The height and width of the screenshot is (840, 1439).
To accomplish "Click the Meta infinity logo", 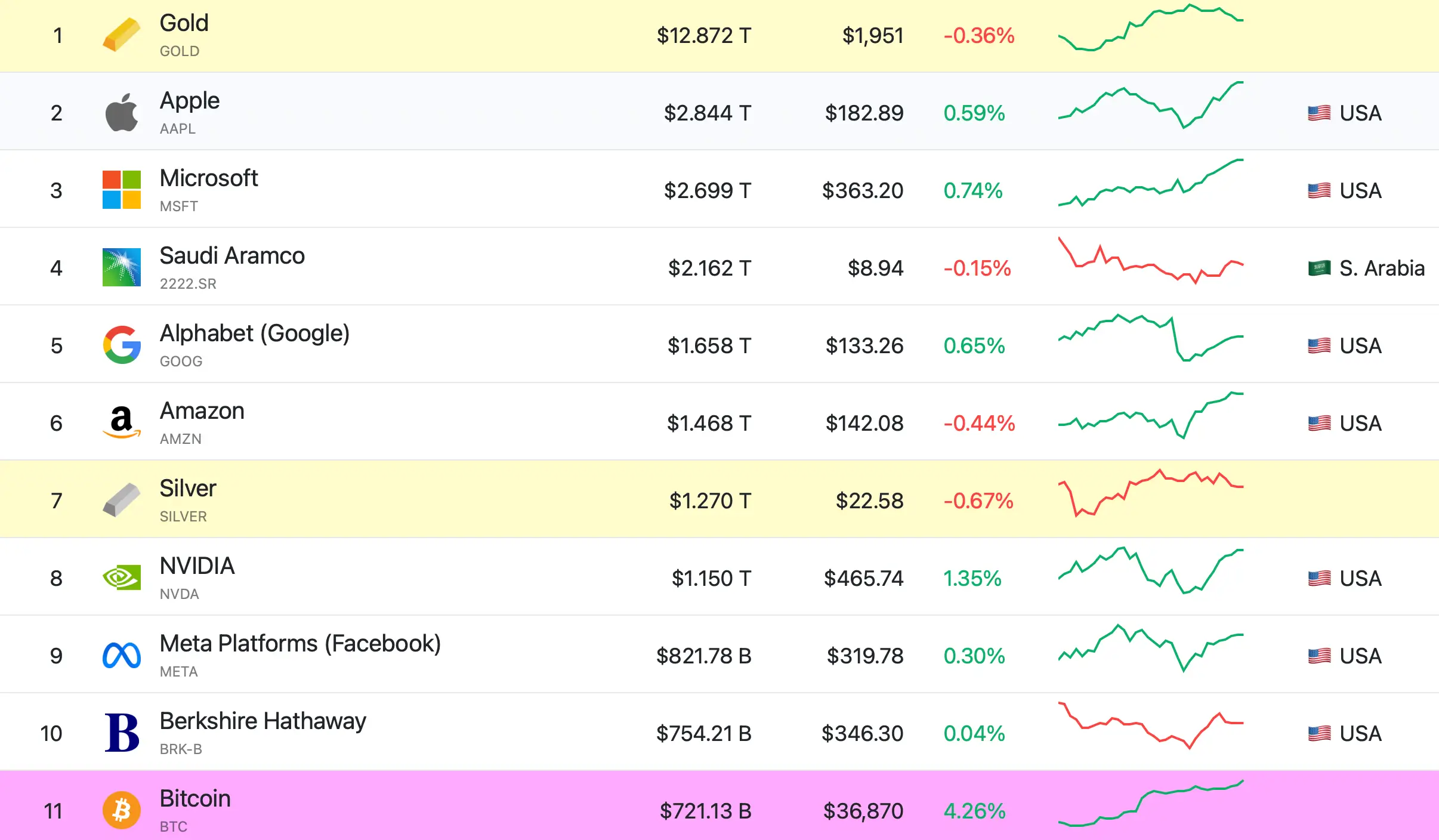I will click(121, 655).
